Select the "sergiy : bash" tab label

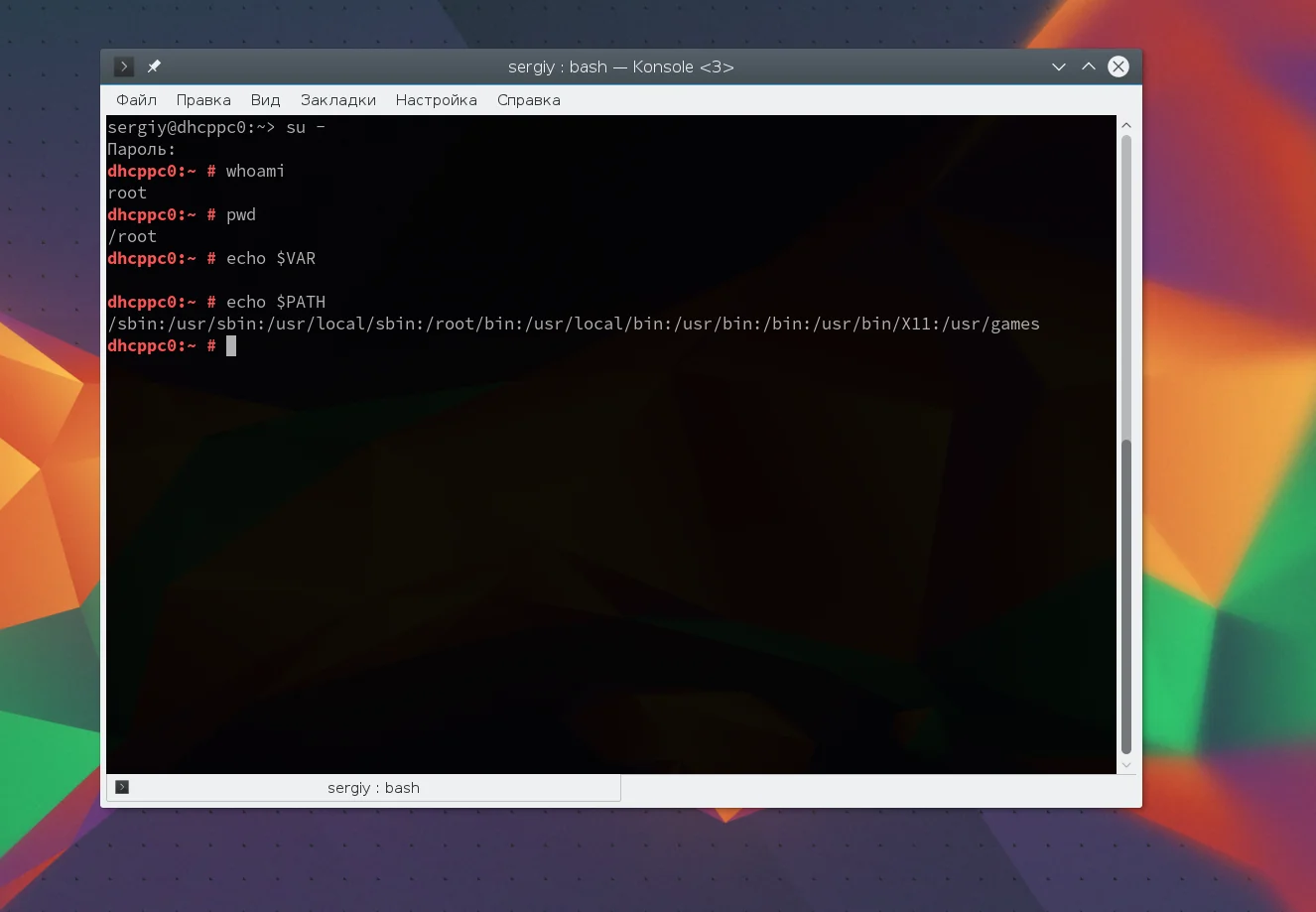[x=374, y=788]
